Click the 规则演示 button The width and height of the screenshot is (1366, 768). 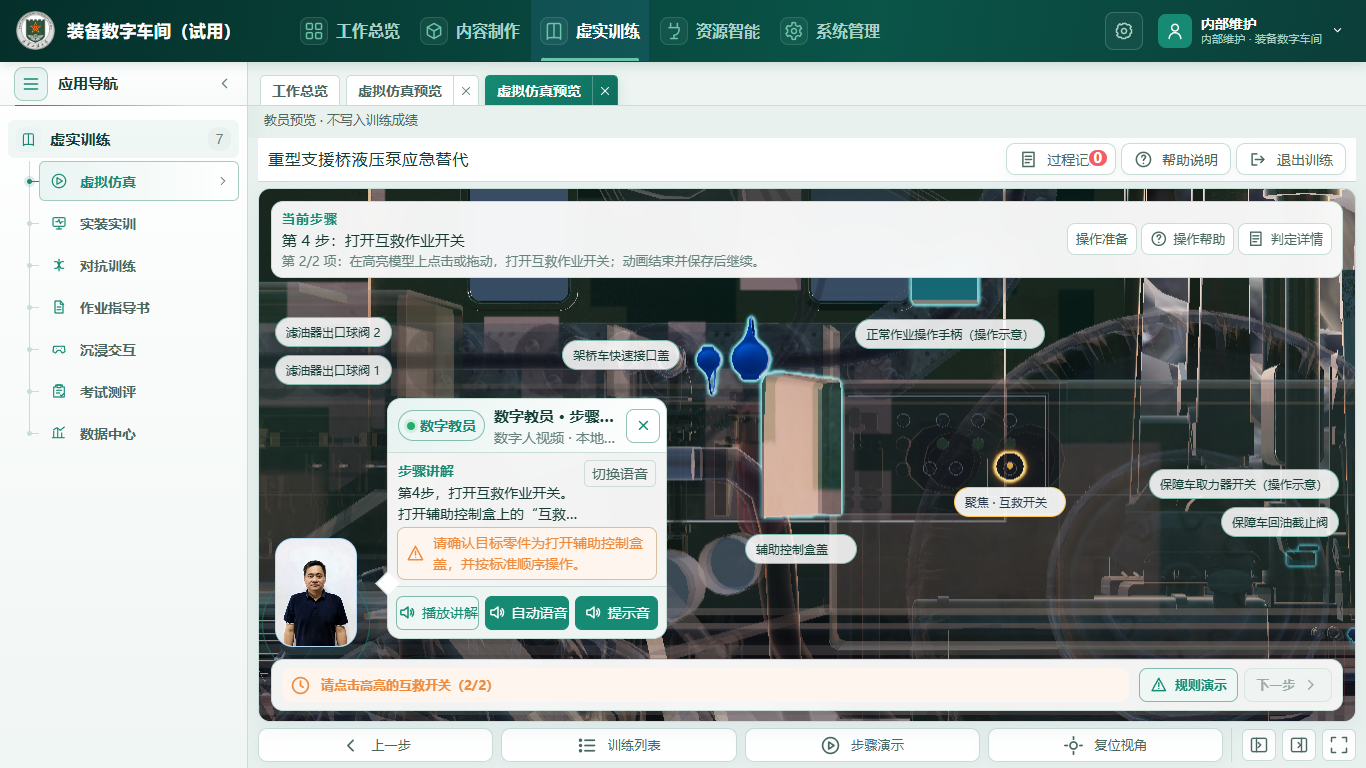coord(1189,685)
